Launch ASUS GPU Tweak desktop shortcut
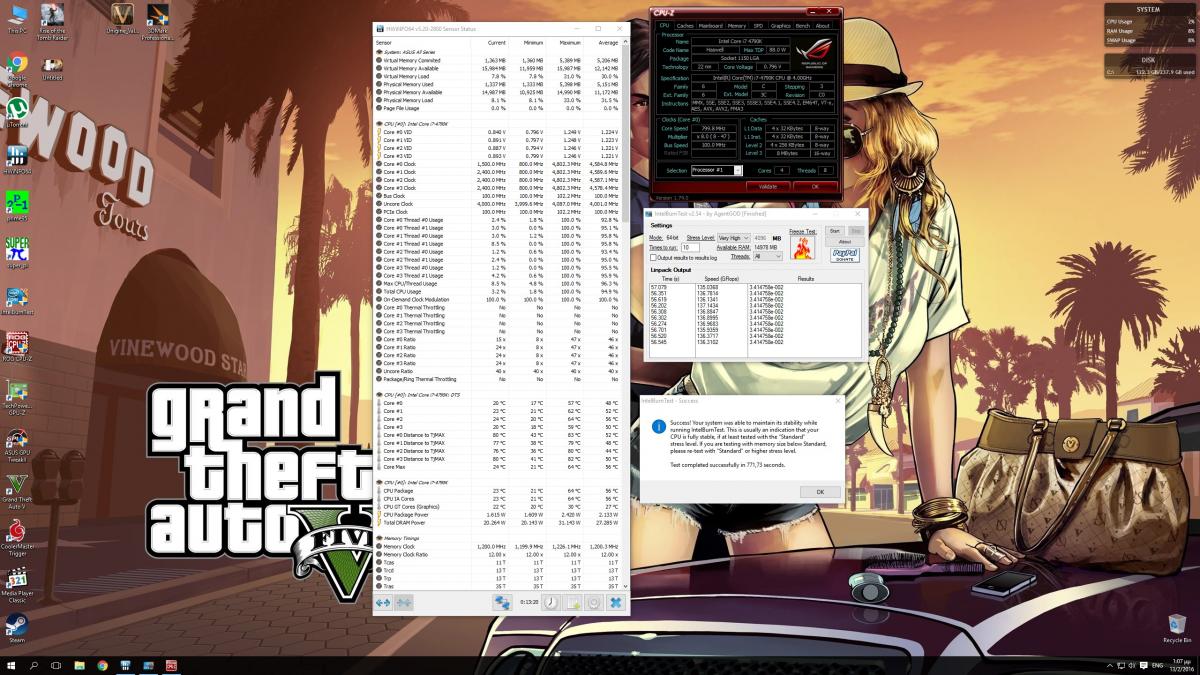1200x675 pixels. click(x=16, y=445)
